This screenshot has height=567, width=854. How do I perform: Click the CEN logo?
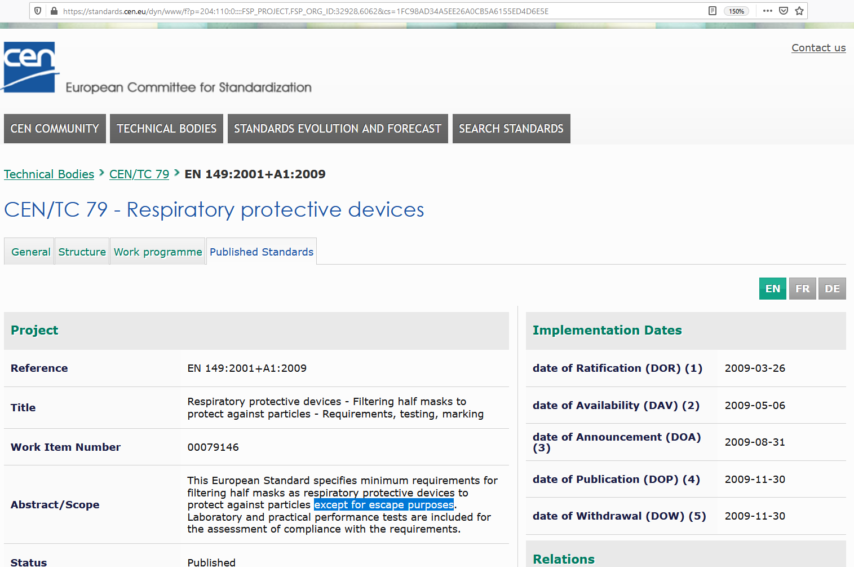pos(31,67)
